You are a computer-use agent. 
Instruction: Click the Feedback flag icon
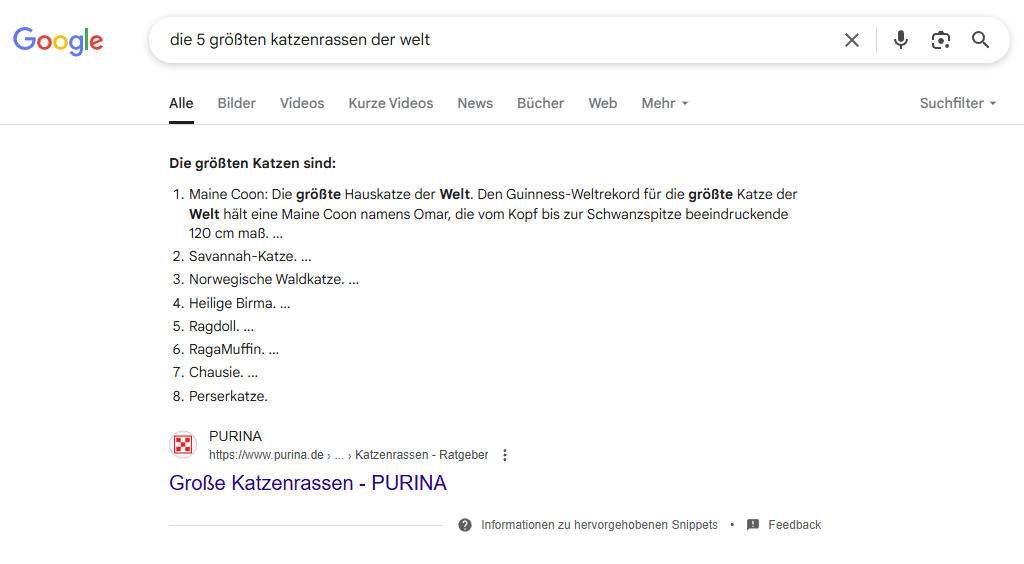[753, 525]
